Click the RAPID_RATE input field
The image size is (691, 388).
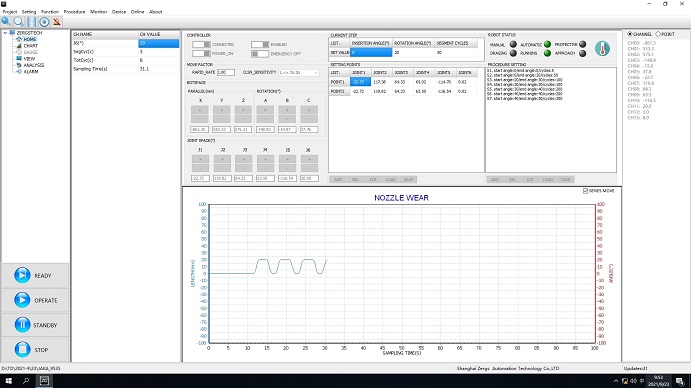tap(226, 72)
